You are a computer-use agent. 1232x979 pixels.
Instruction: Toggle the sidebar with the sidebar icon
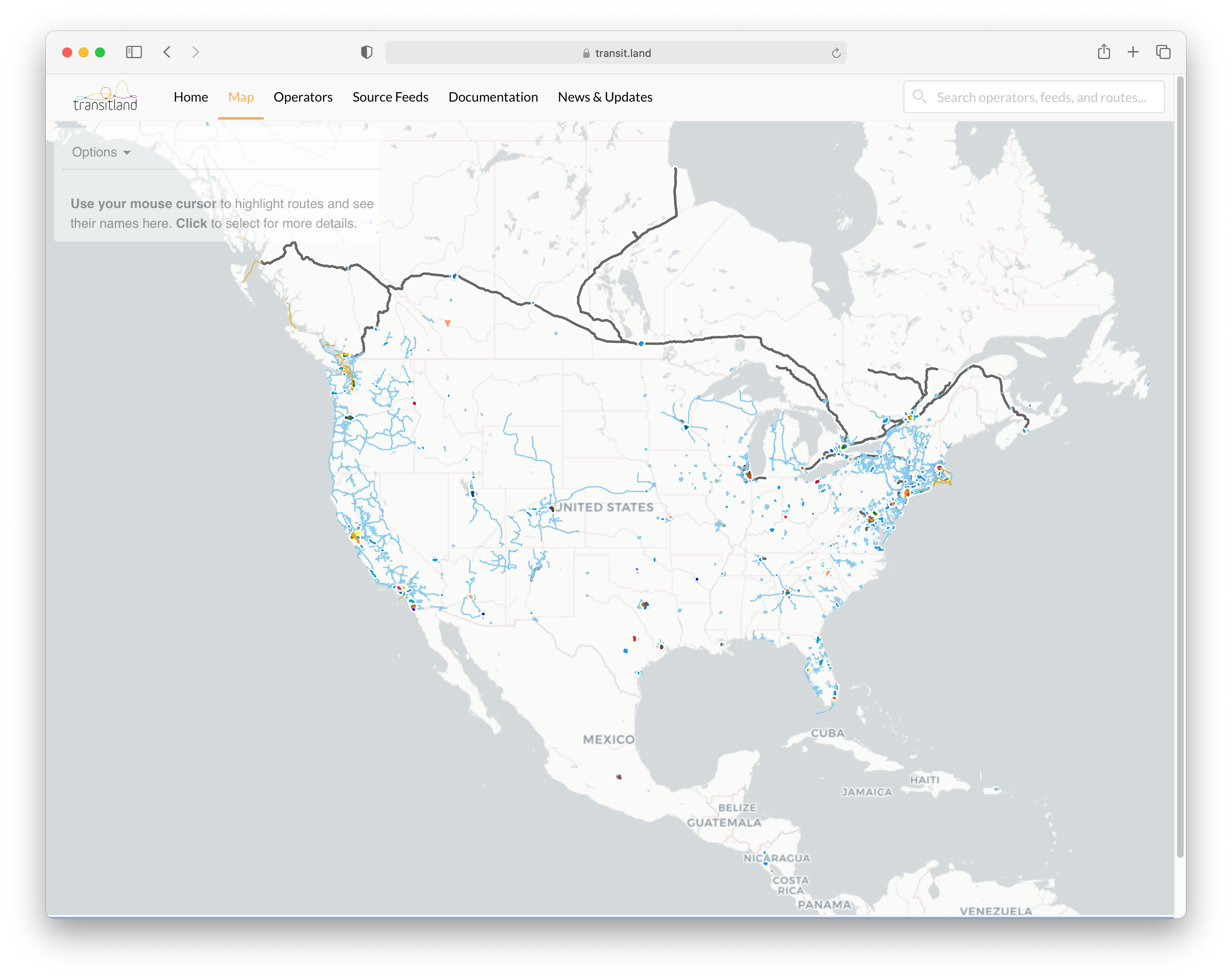[134, 52]
